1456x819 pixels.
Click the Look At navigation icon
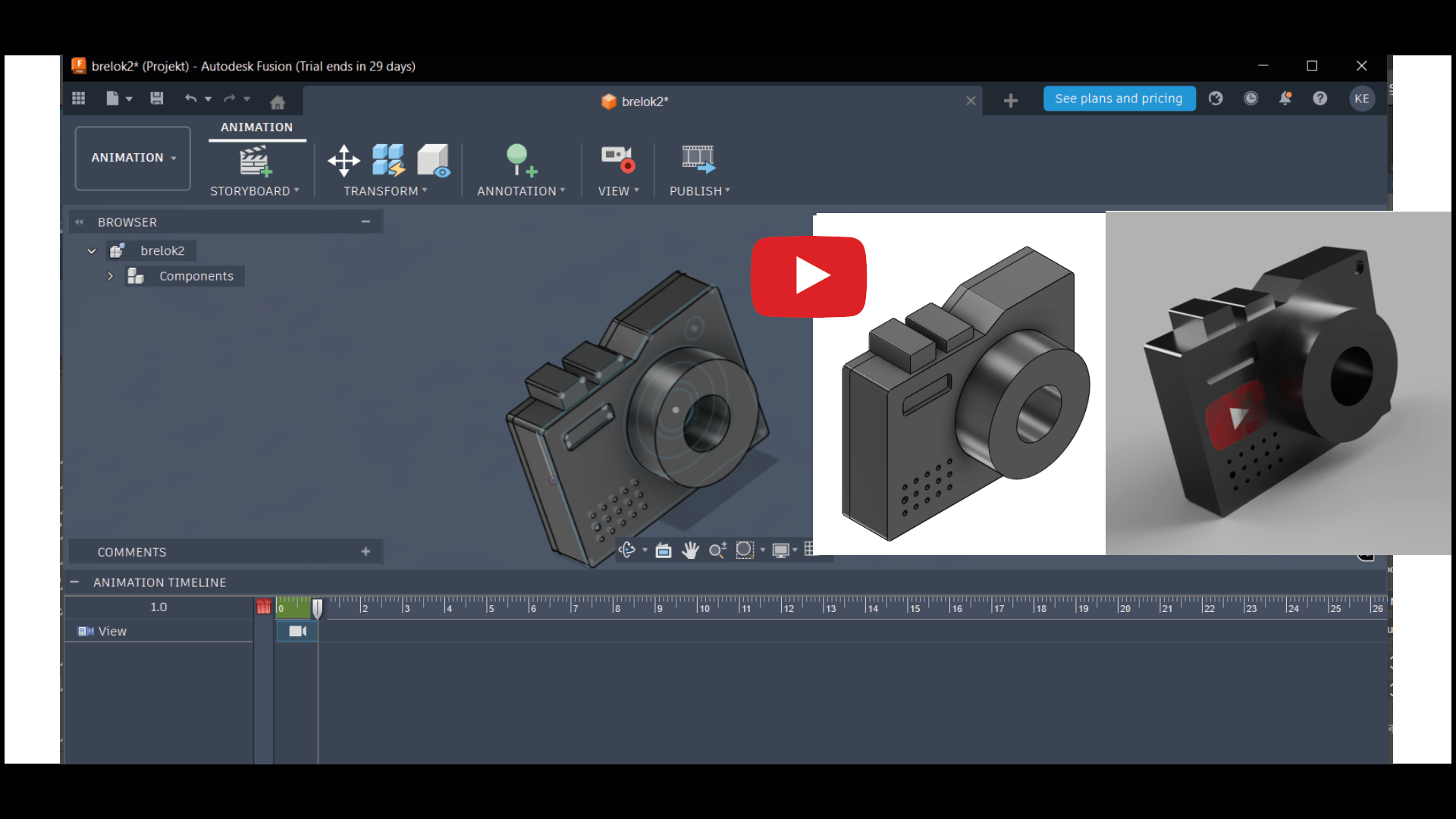click(x=664, y=551)
